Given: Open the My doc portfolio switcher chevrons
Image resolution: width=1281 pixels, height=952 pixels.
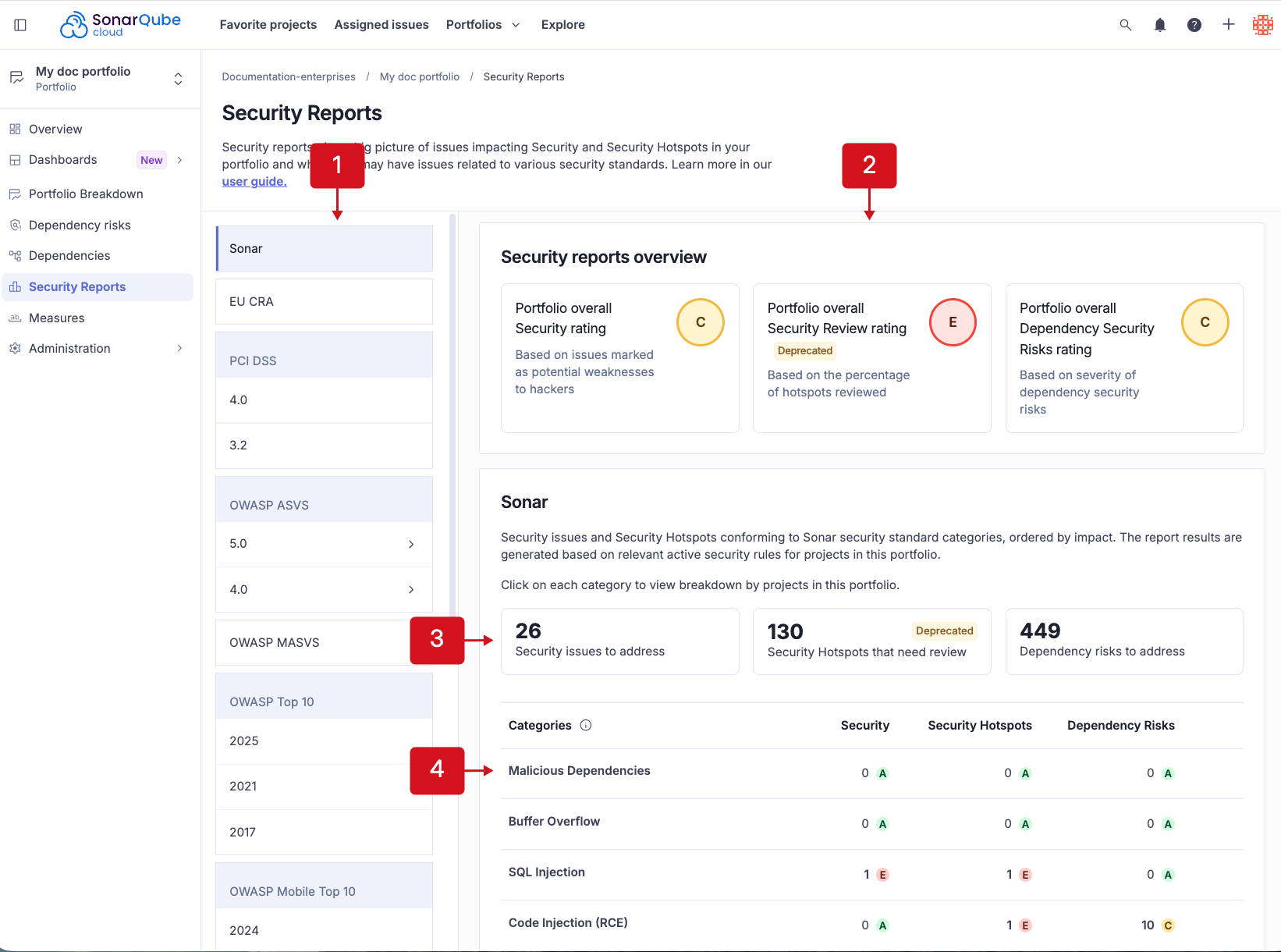Looking at the screenshot, I should click(x=178, y=79).
